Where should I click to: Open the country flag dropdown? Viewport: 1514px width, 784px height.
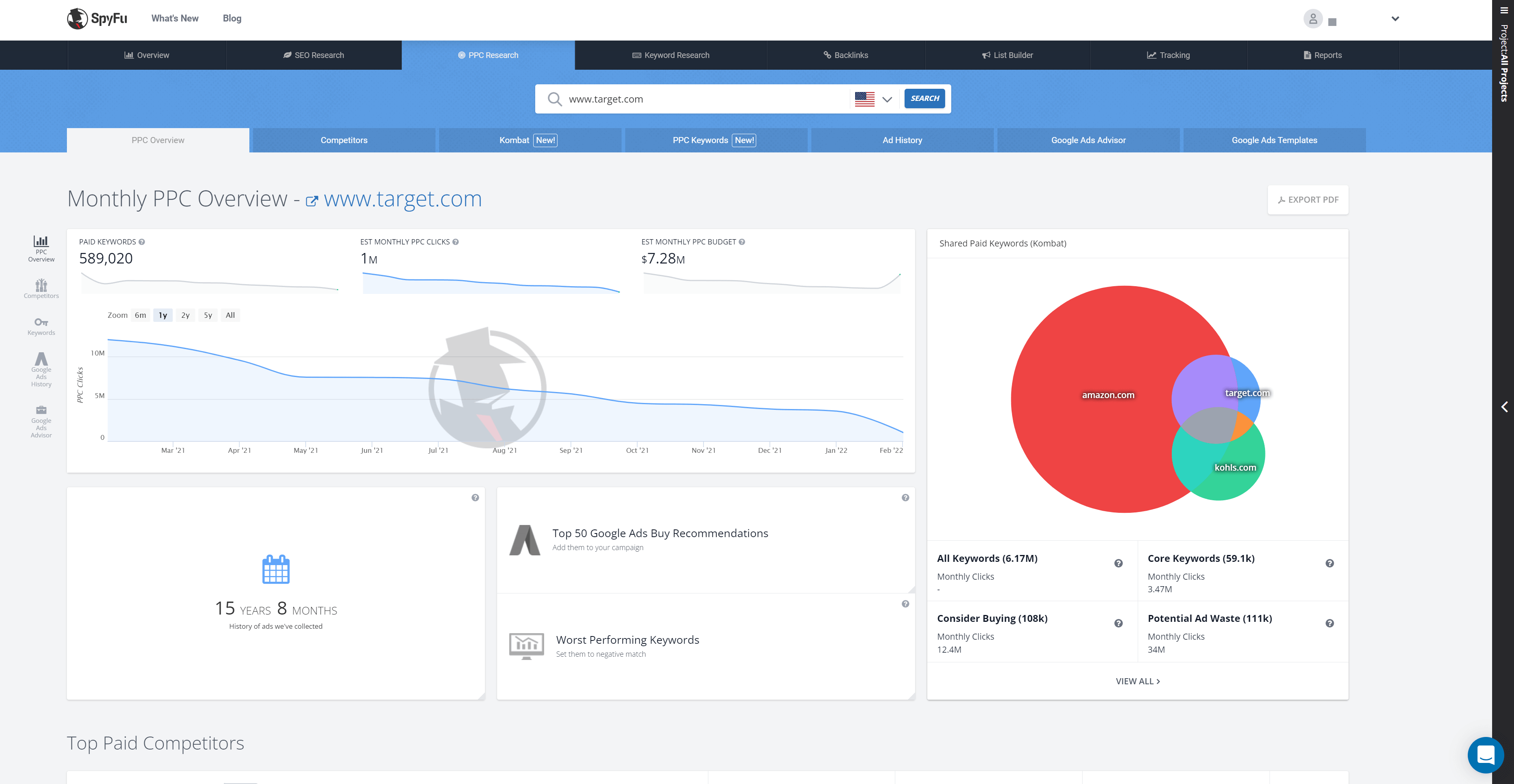pos(874,99)
